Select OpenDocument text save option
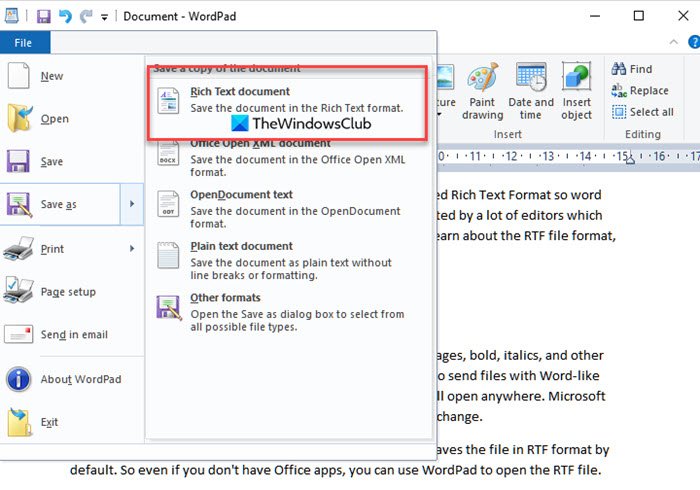Screen dimensions: 700x490 point(289,209)
